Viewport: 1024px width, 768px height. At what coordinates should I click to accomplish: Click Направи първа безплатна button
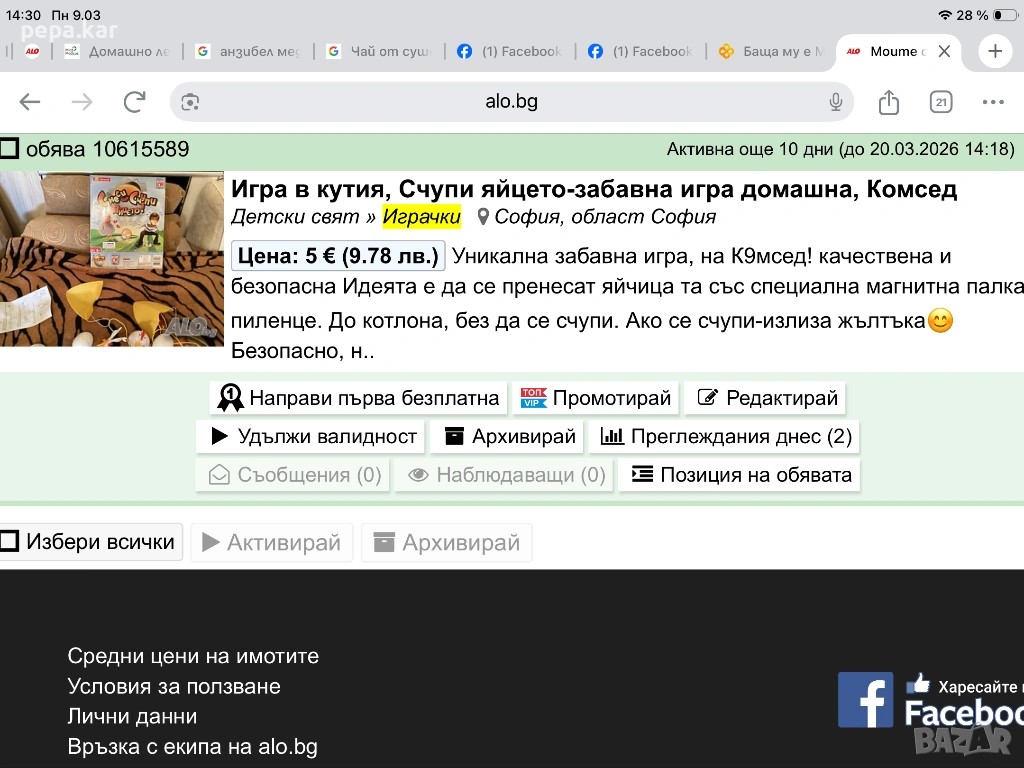click(x=359, y=398)
